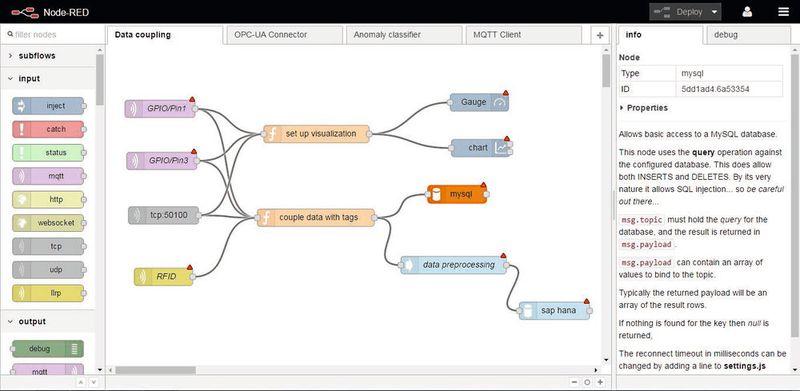Collapse all palette categories arrow button
Screen dimensions: 800x391
pos(80,382)
